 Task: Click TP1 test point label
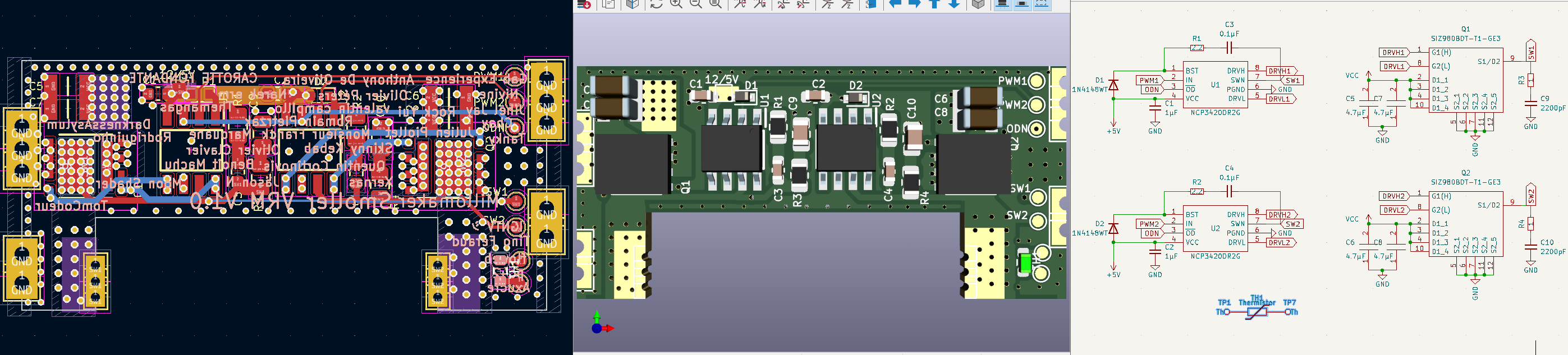pyautogui.click(x=1223, y=302)
